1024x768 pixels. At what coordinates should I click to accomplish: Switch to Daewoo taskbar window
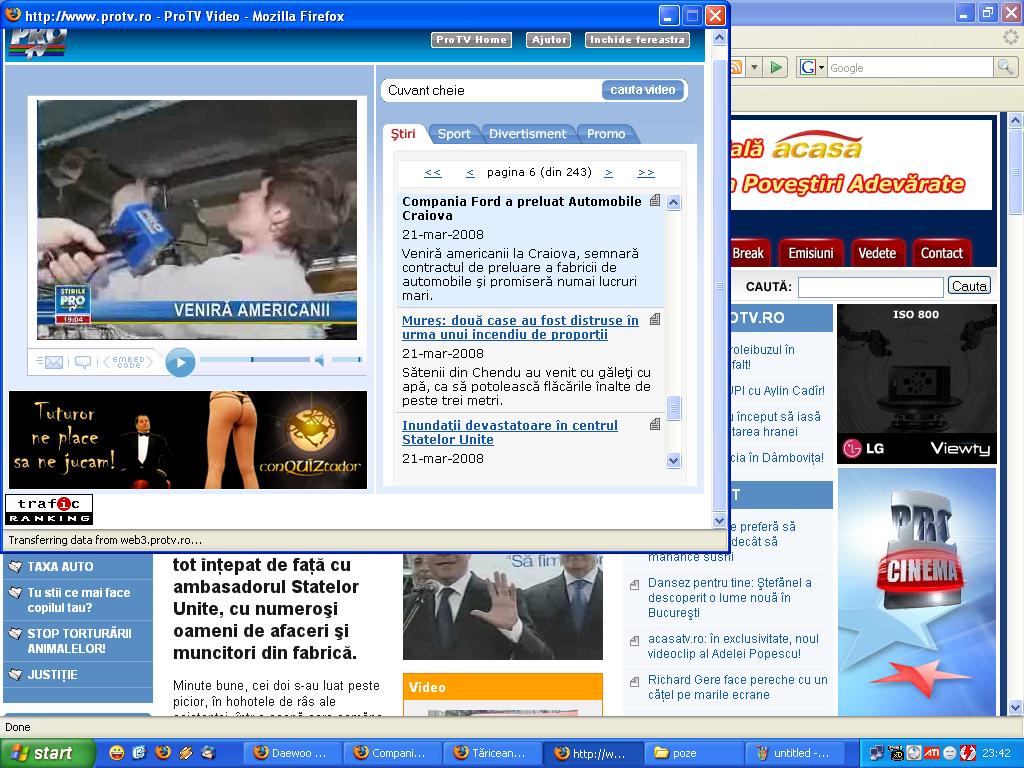(292, 753)
